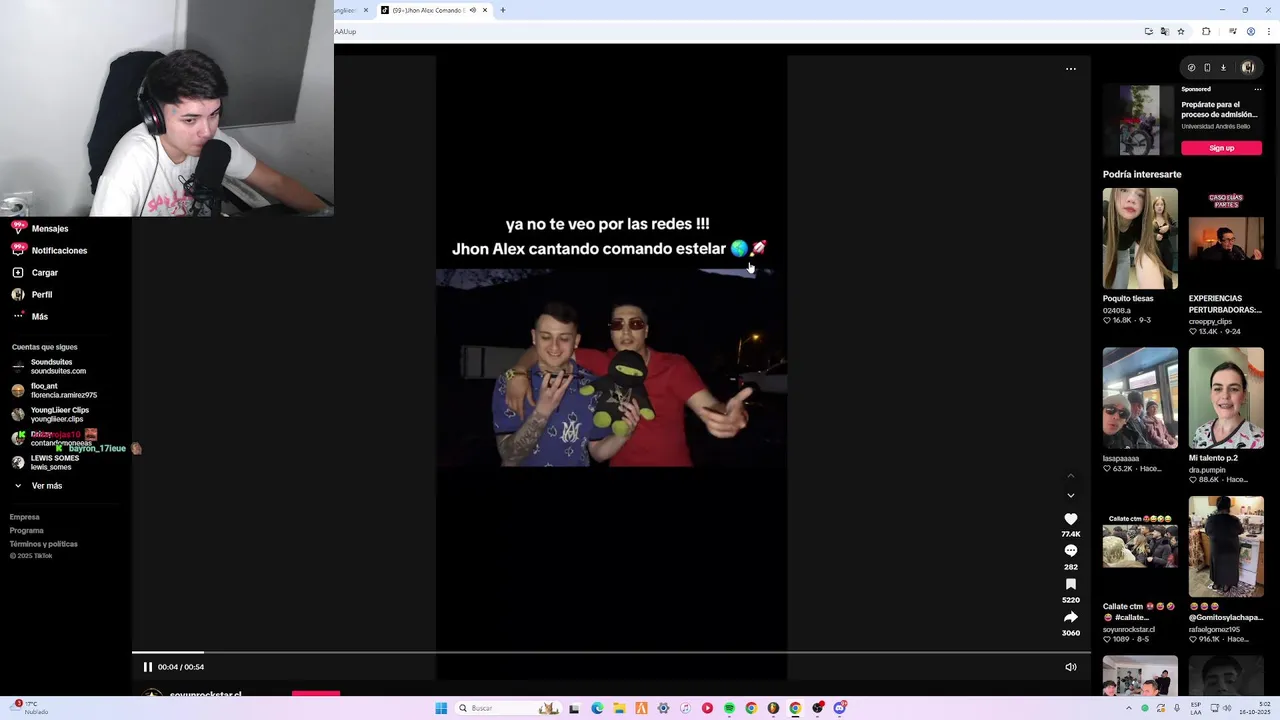Open the weather widget showing Nublado
The width and height of the screenshot is (1280, 720).
pyautogui.click(x=30, y=708)
